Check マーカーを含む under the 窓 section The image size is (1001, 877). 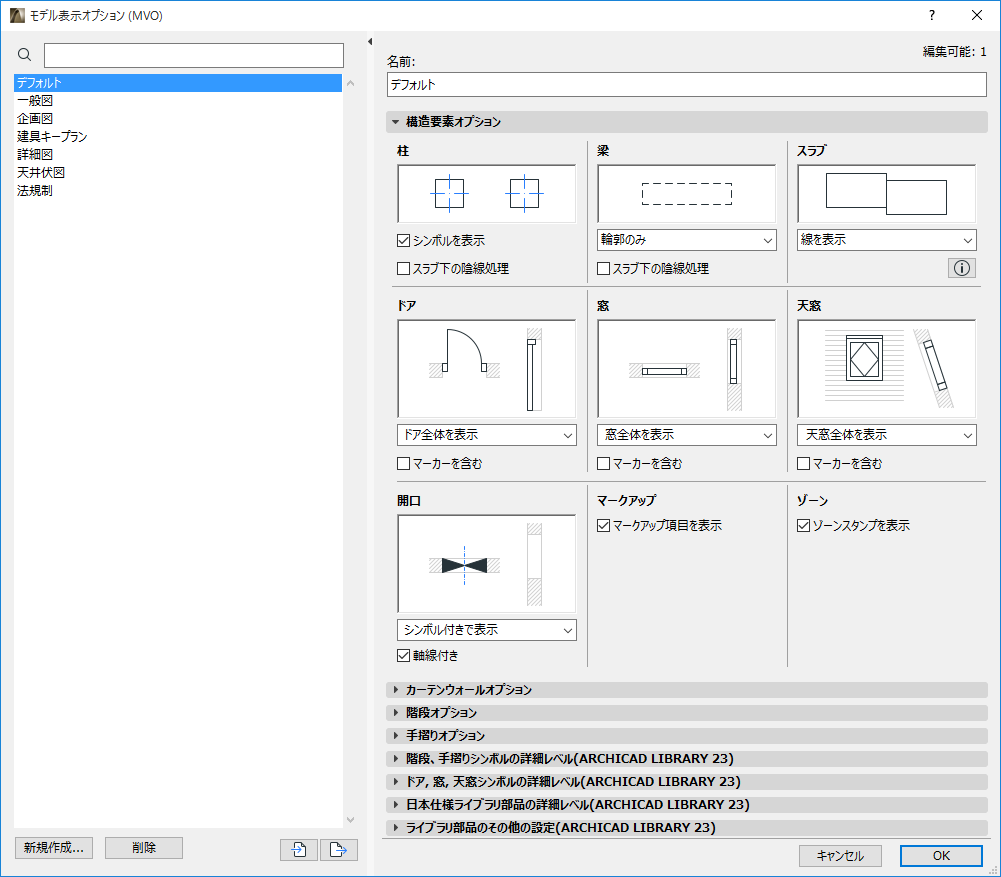[x=603, y=463]
